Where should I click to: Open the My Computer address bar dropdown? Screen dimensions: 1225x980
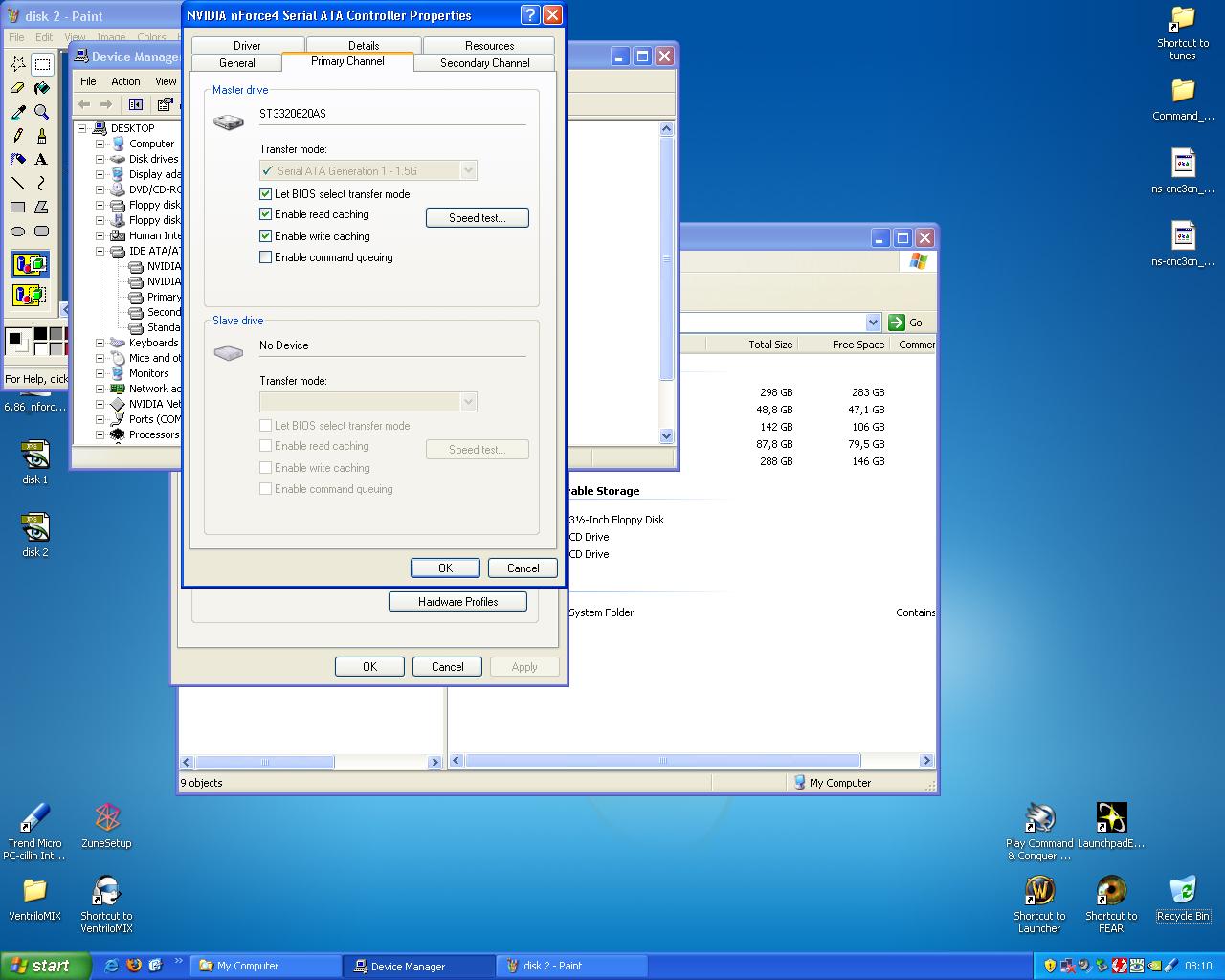873,323
